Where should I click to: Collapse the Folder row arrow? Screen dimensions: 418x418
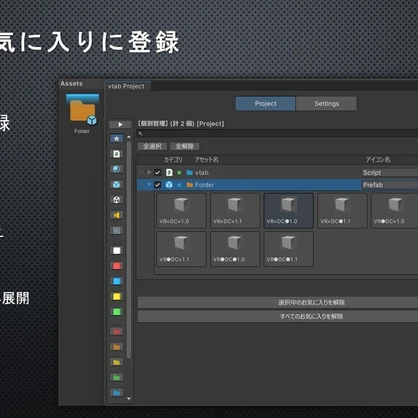[x=149, y=185]
